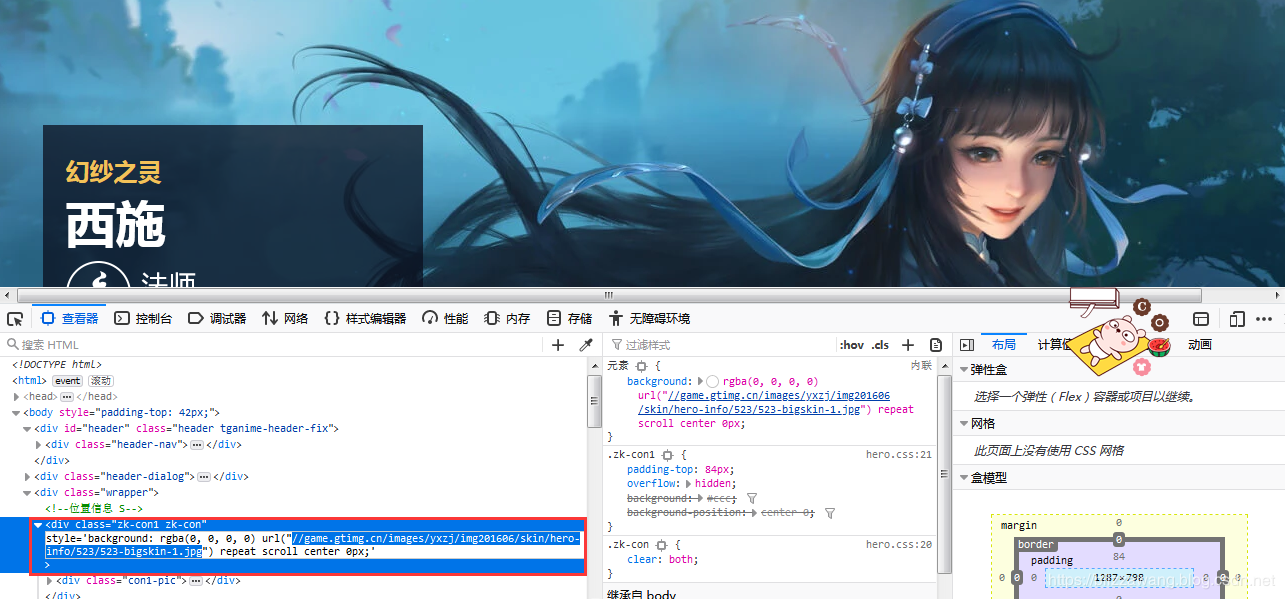Open the 无障碍环境 accessibility tab
Image resolution: width=1285 pixels, height=599 pixels.
point(650,319)
